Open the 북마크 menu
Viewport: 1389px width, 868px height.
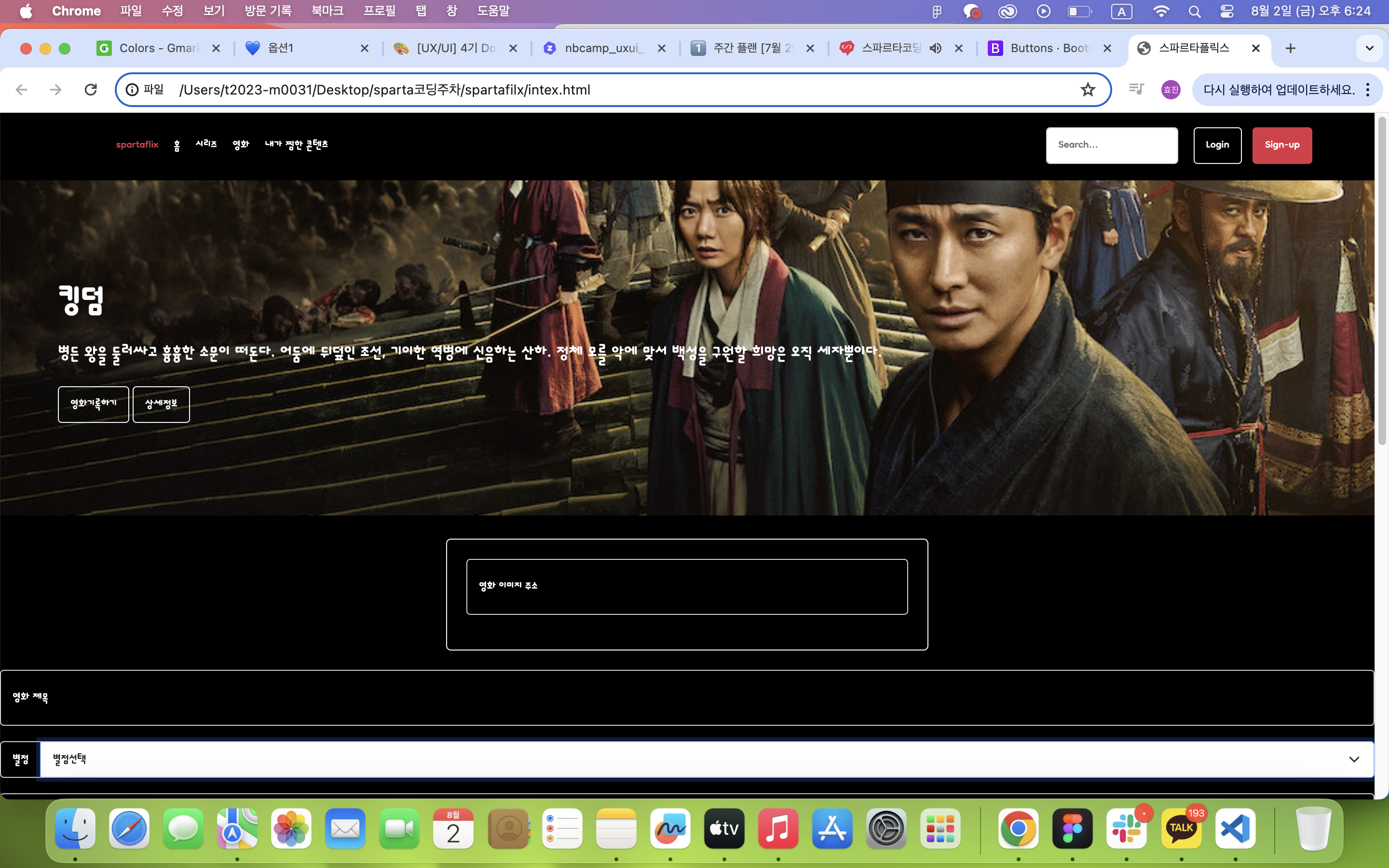[327, 11]
